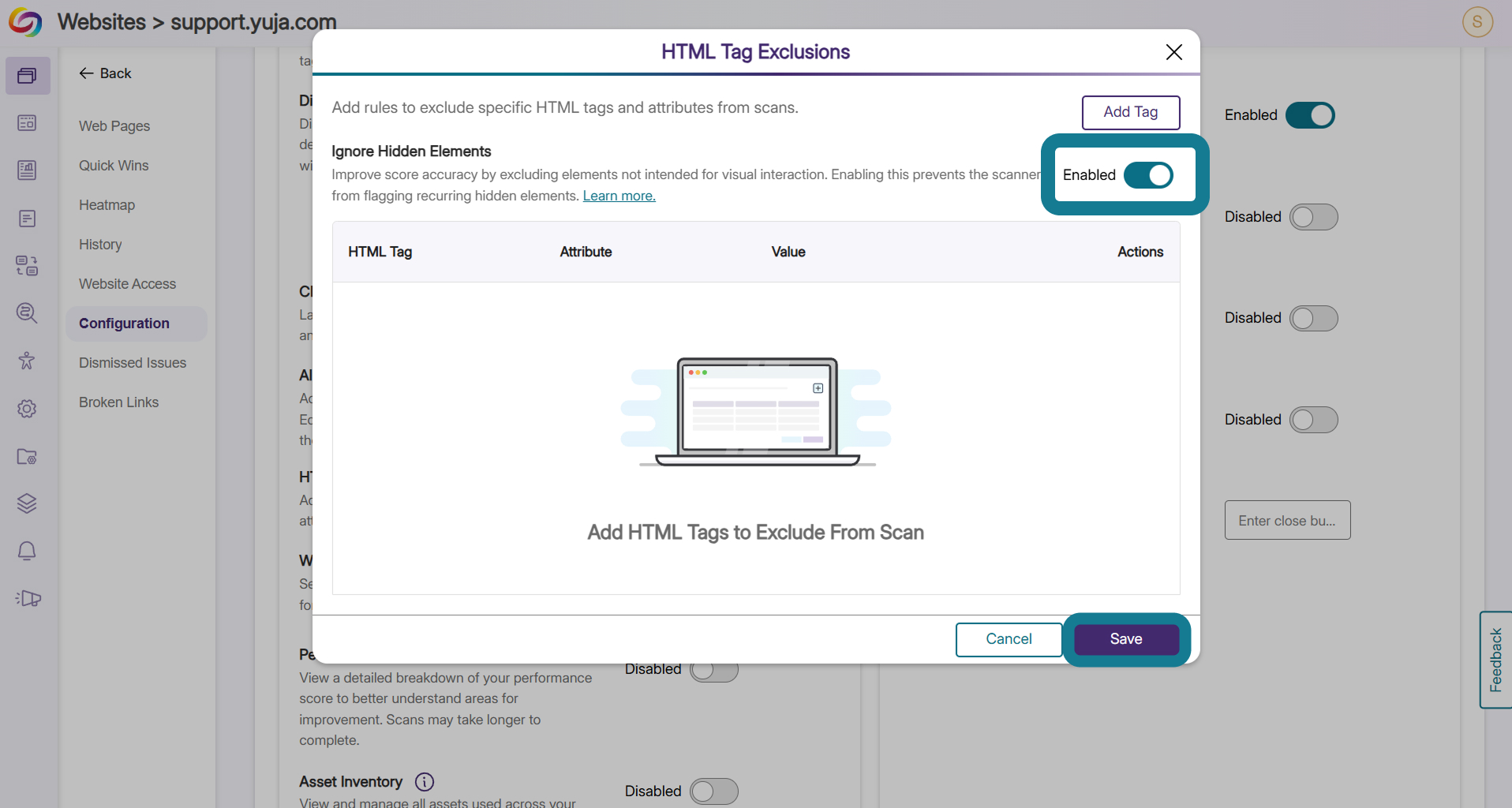Screen dimensions: 1512x808
Task: Close the HTML Tag Exclusions dialog
Action: click(1173, 52)
